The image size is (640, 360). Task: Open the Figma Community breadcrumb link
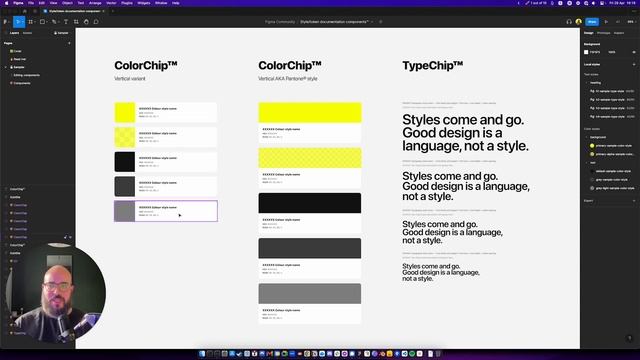click(x=280, y=22)
